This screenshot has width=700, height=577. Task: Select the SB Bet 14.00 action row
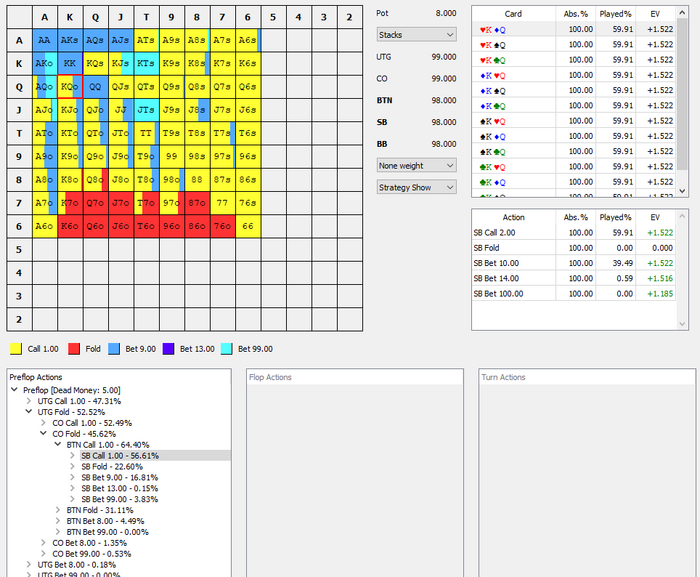click(574, 278)
